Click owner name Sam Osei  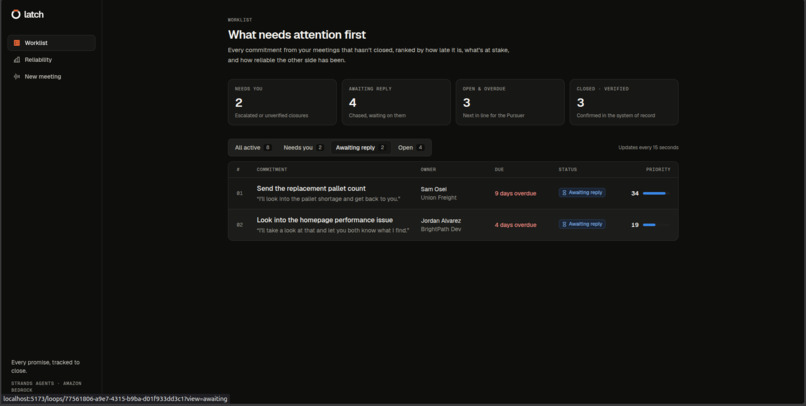point(433,189)
